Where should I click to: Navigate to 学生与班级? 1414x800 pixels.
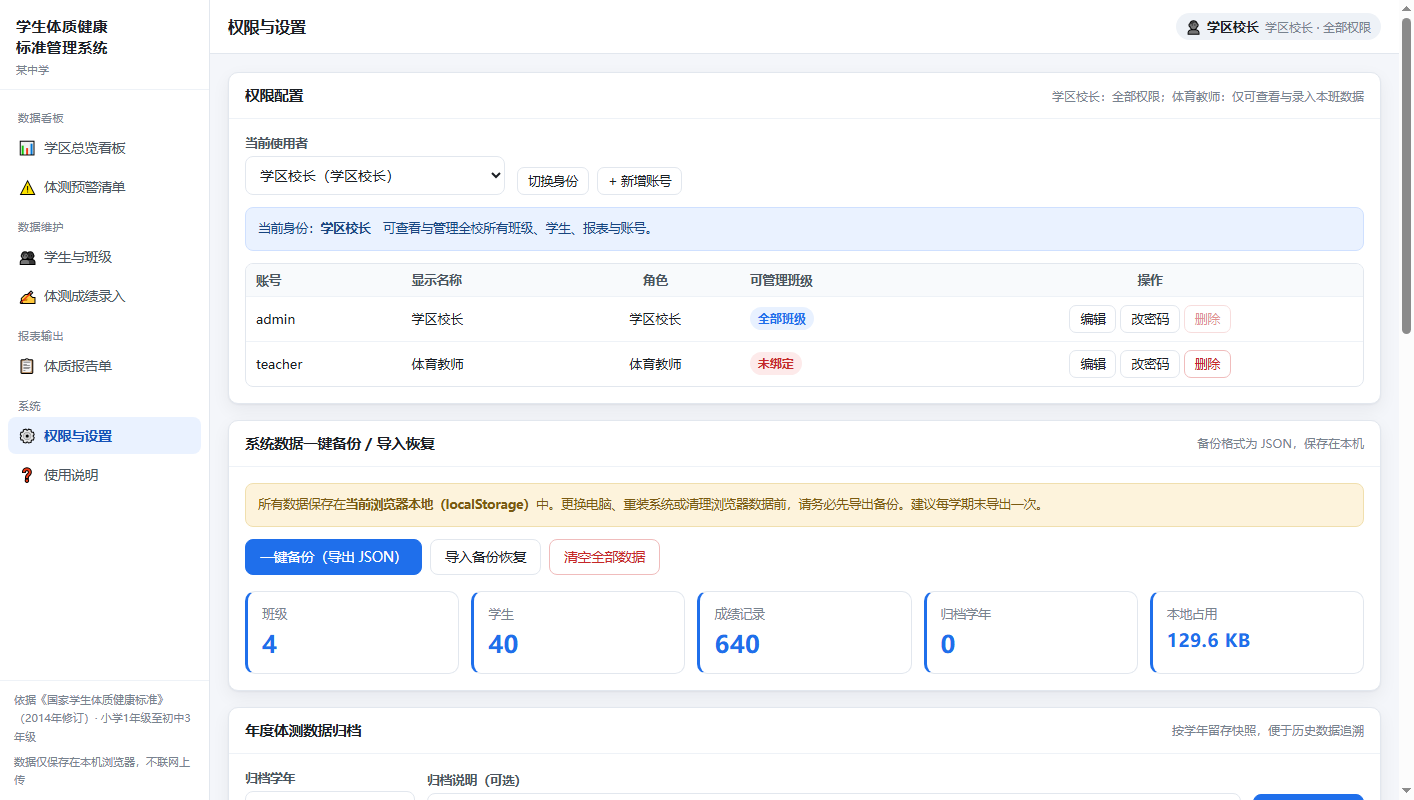104,257
